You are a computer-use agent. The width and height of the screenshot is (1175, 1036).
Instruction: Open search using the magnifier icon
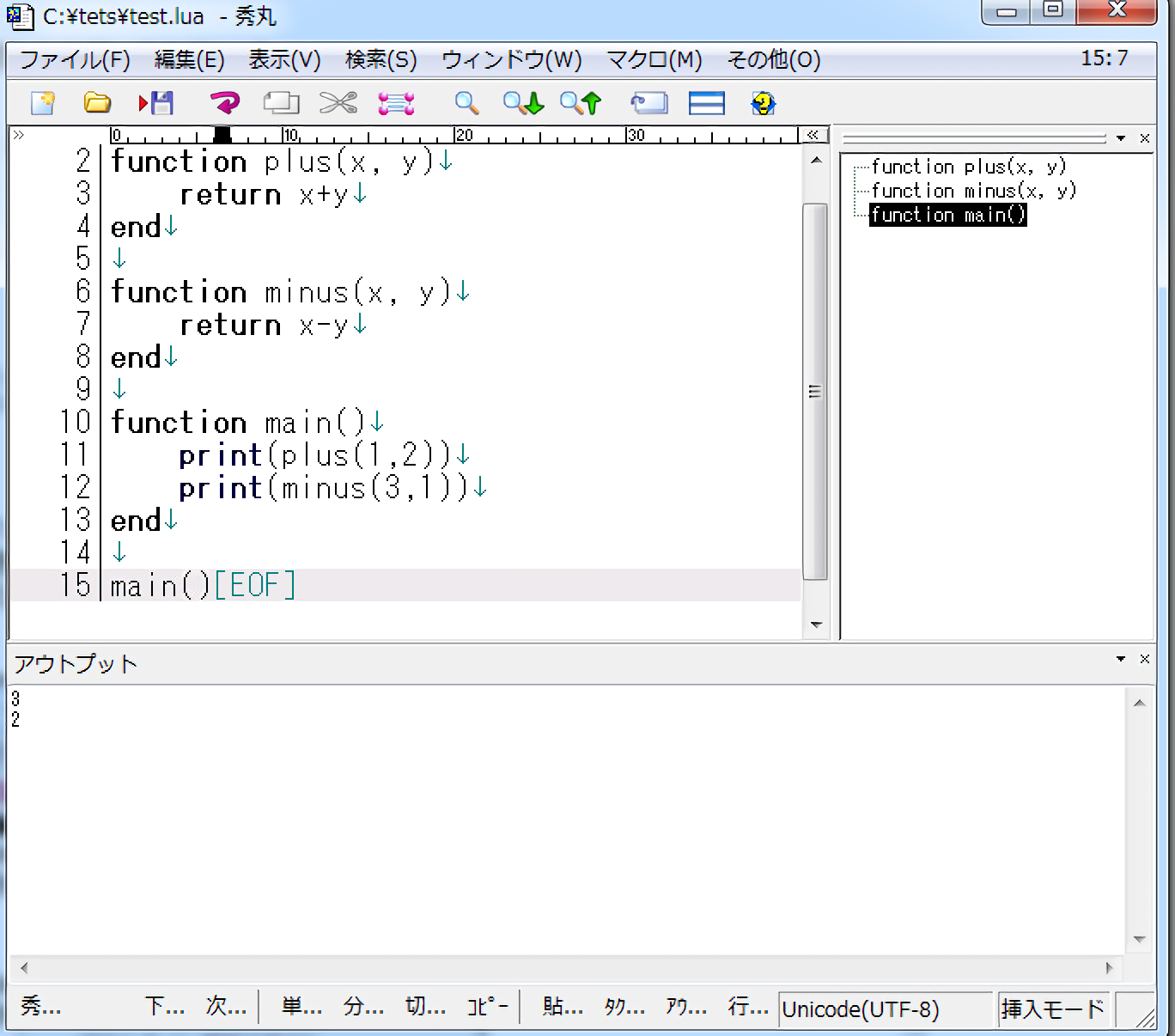(x=466, y=103)
